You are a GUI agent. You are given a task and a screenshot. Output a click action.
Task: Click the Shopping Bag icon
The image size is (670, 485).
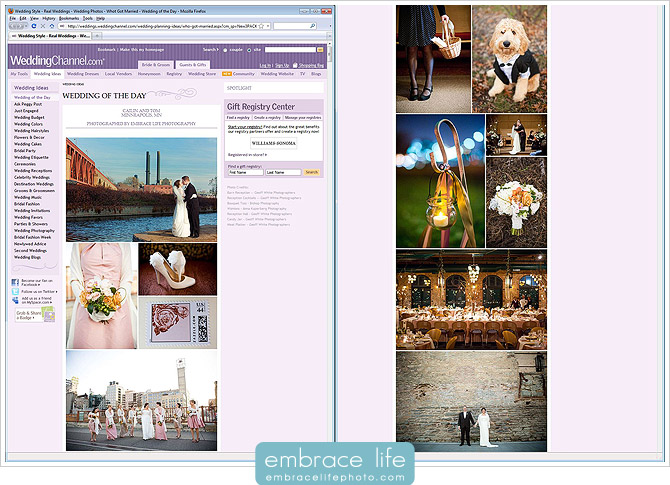click(295, 65)
